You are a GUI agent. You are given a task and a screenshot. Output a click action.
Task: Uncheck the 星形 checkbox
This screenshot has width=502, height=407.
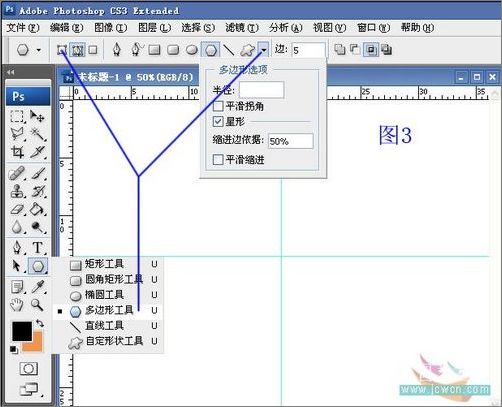click(x=218, y=121)
